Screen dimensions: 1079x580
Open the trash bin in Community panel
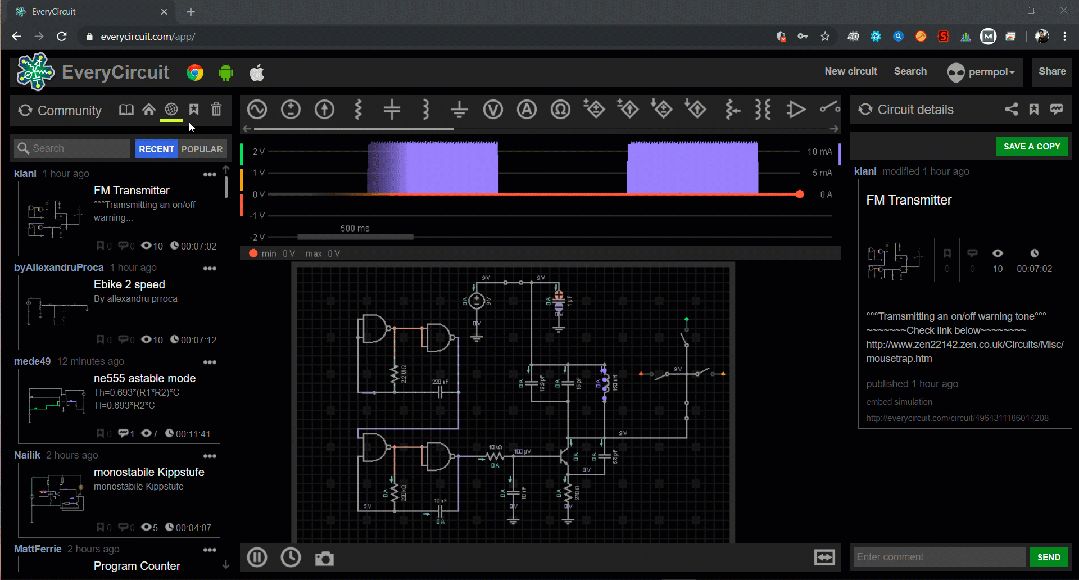click(216, 109)
